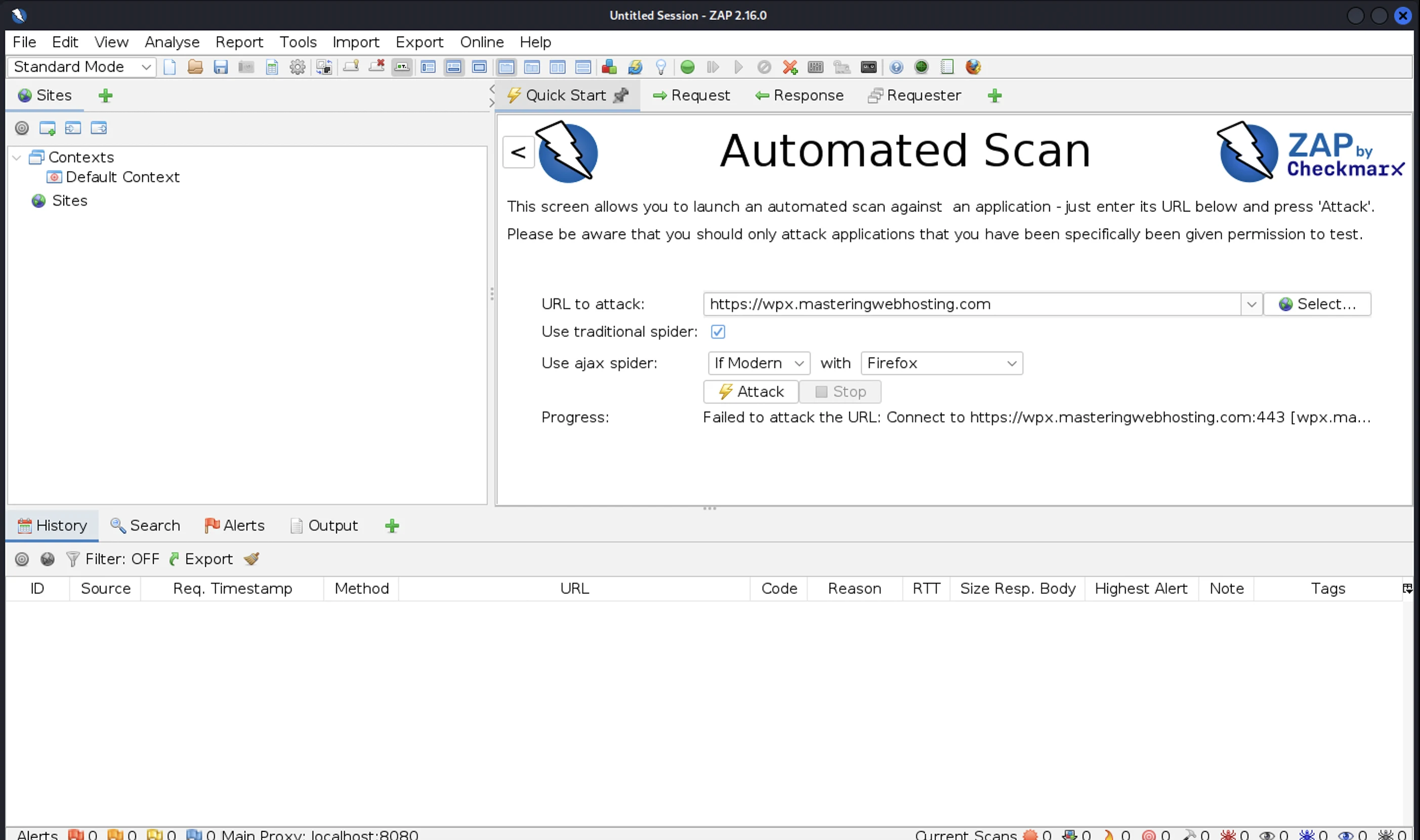The width and height of the screenshot is (1420, 840).
Task: Switch to the Alerts tab
Action: pyautogui.click(x=234, y=525)
